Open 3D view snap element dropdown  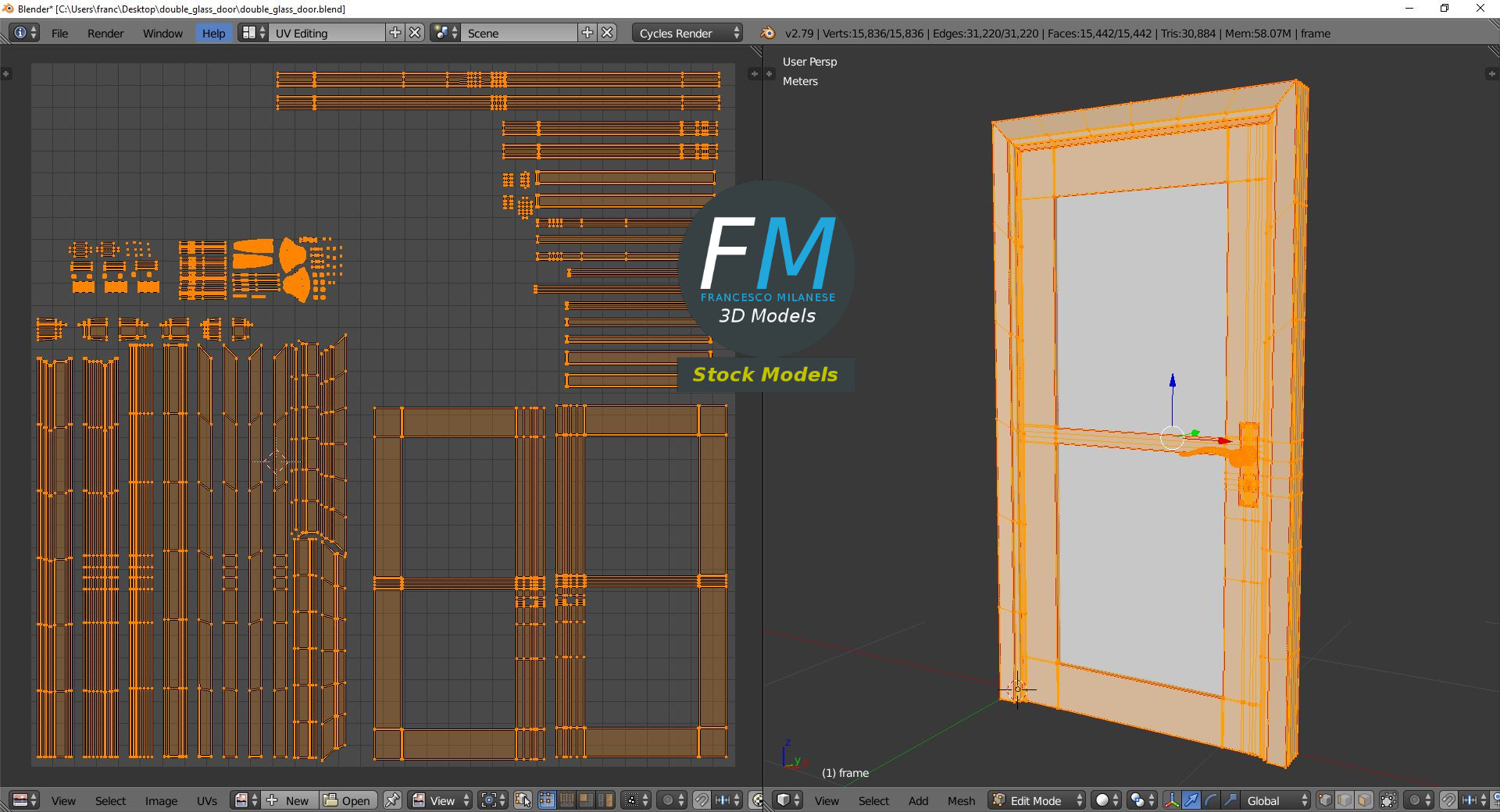1474,800
